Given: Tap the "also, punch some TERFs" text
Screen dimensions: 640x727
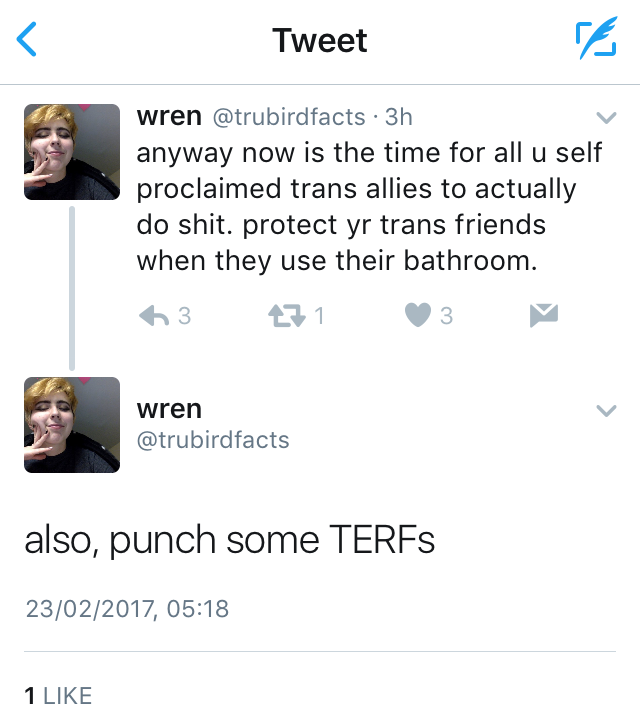Looking at the screenshot, I should [230, 540].
